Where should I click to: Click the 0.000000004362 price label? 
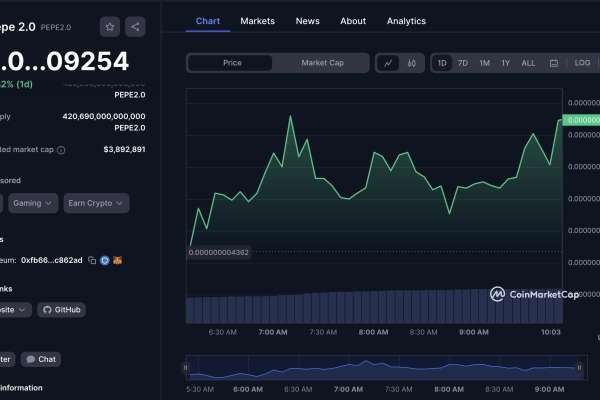[218, 253]
